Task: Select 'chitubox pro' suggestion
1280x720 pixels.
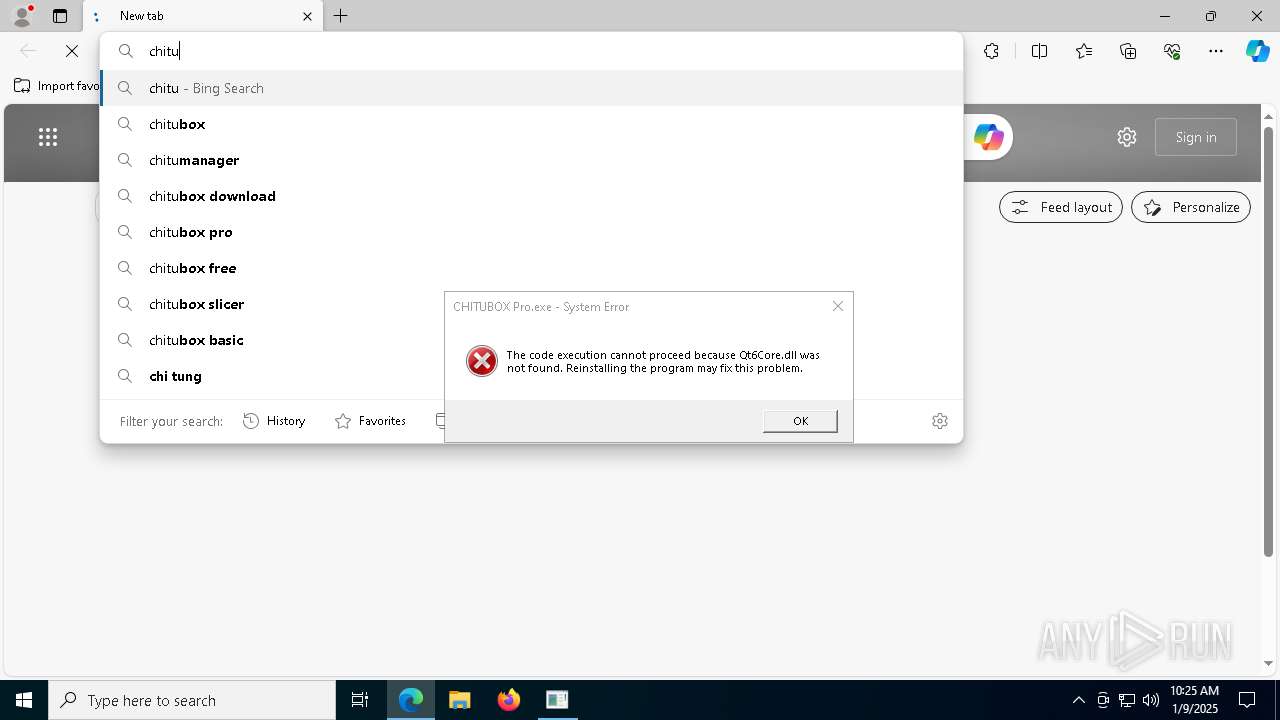Action: click(x=531, y=232)
